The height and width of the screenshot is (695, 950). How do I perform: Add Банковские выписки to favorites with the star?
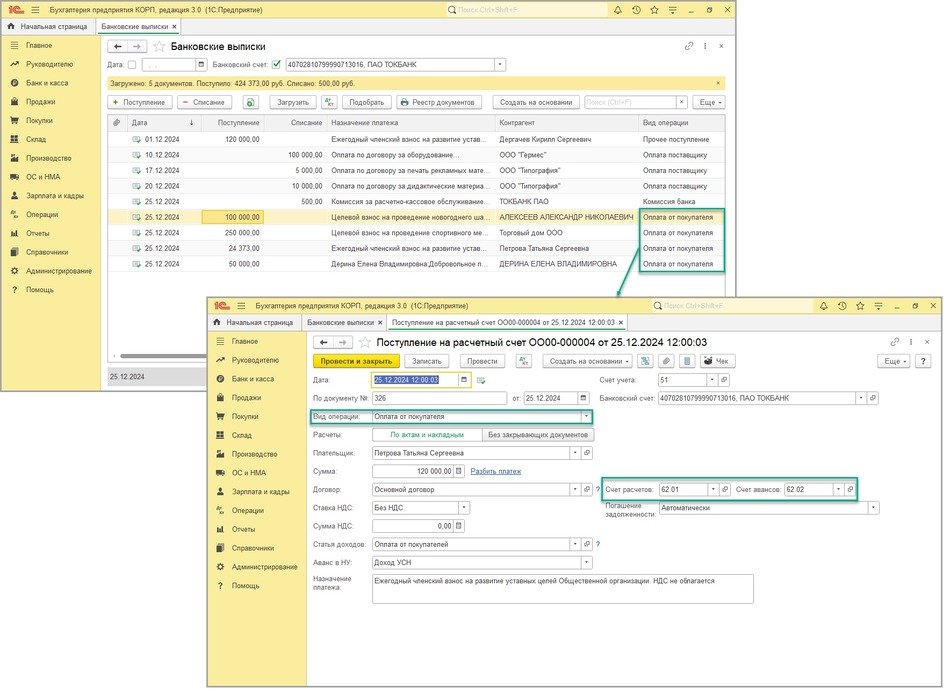[159, 46]
